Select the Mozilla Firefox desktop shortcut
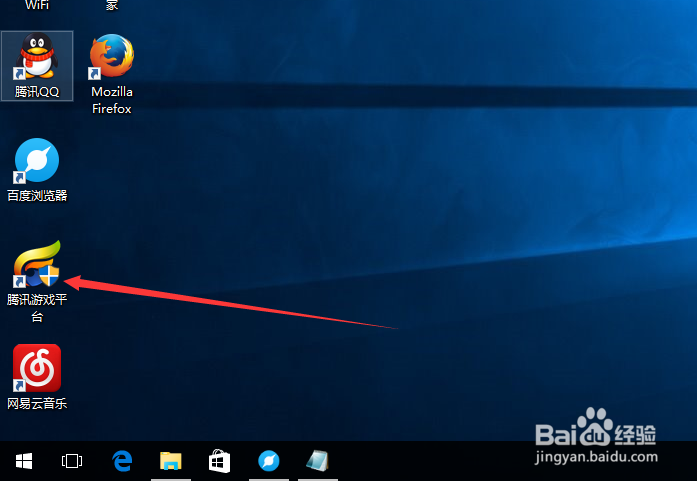697x481 pixels. [112, 56]
